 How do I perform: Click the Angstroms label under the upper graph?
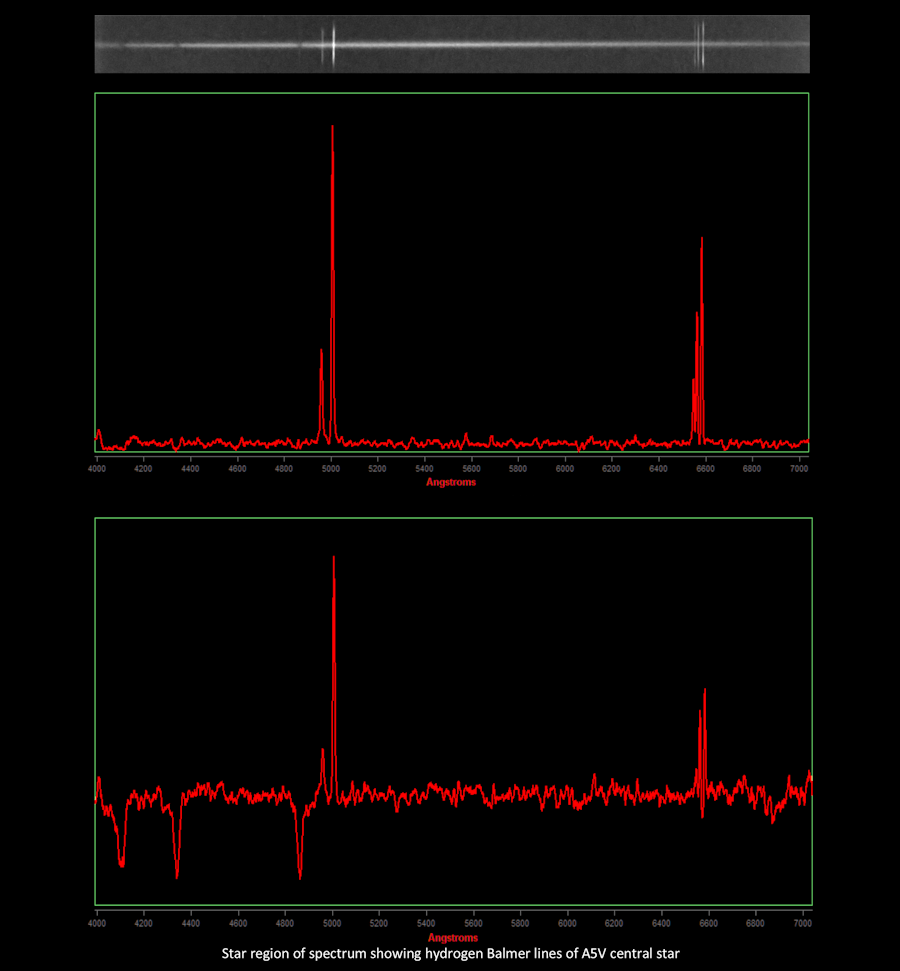pos(451,482)
